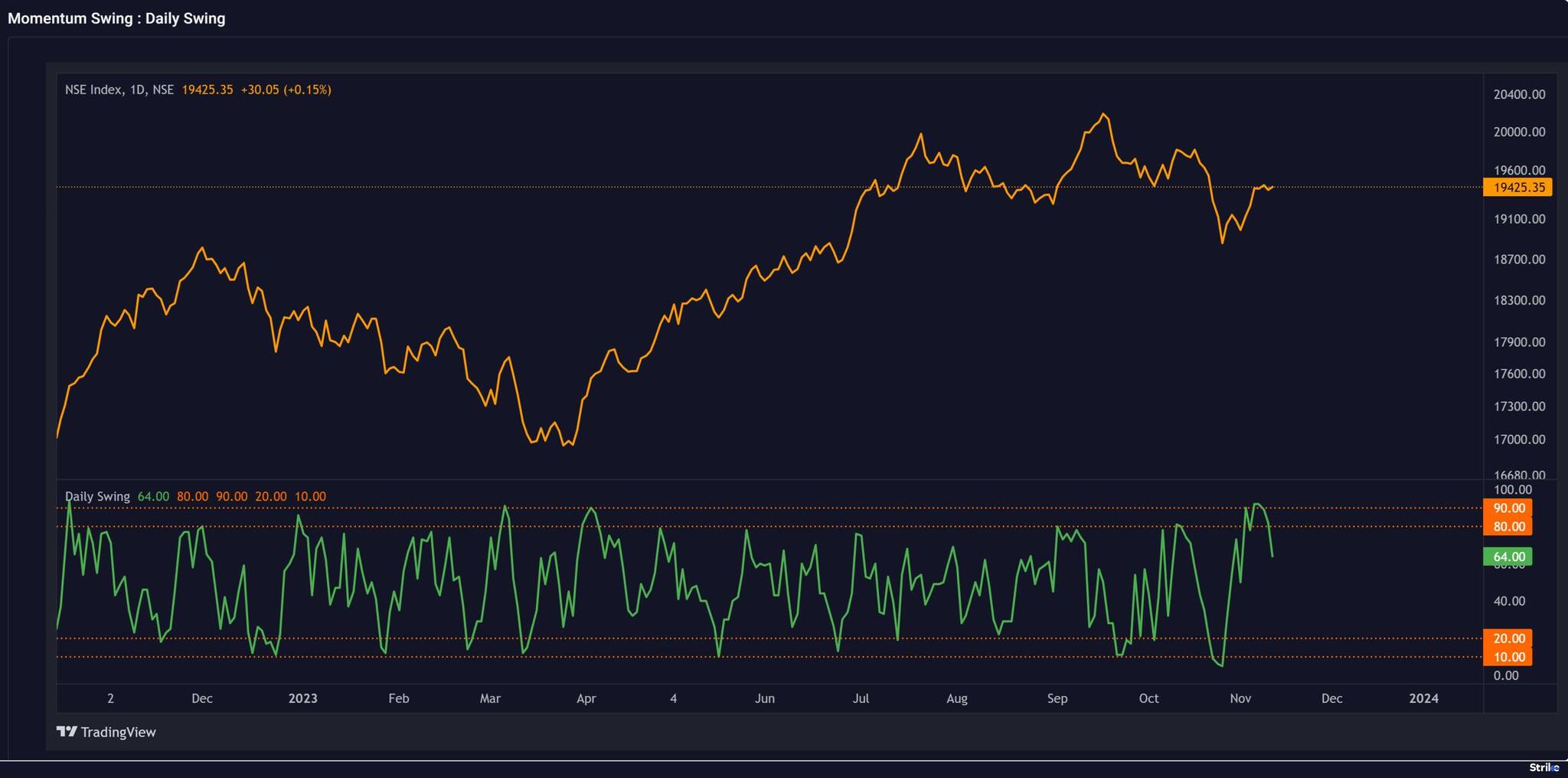The height and width of the screenshot is (778, 1568).
Task: Expand the Daily Swing settings value 80.00
Action: pos(194,496)
